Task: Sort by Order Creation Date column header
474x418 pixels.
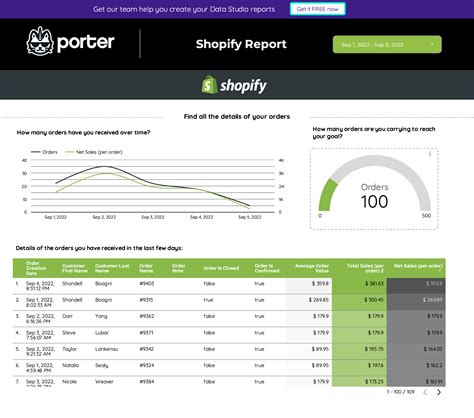Action: [36, 268]
